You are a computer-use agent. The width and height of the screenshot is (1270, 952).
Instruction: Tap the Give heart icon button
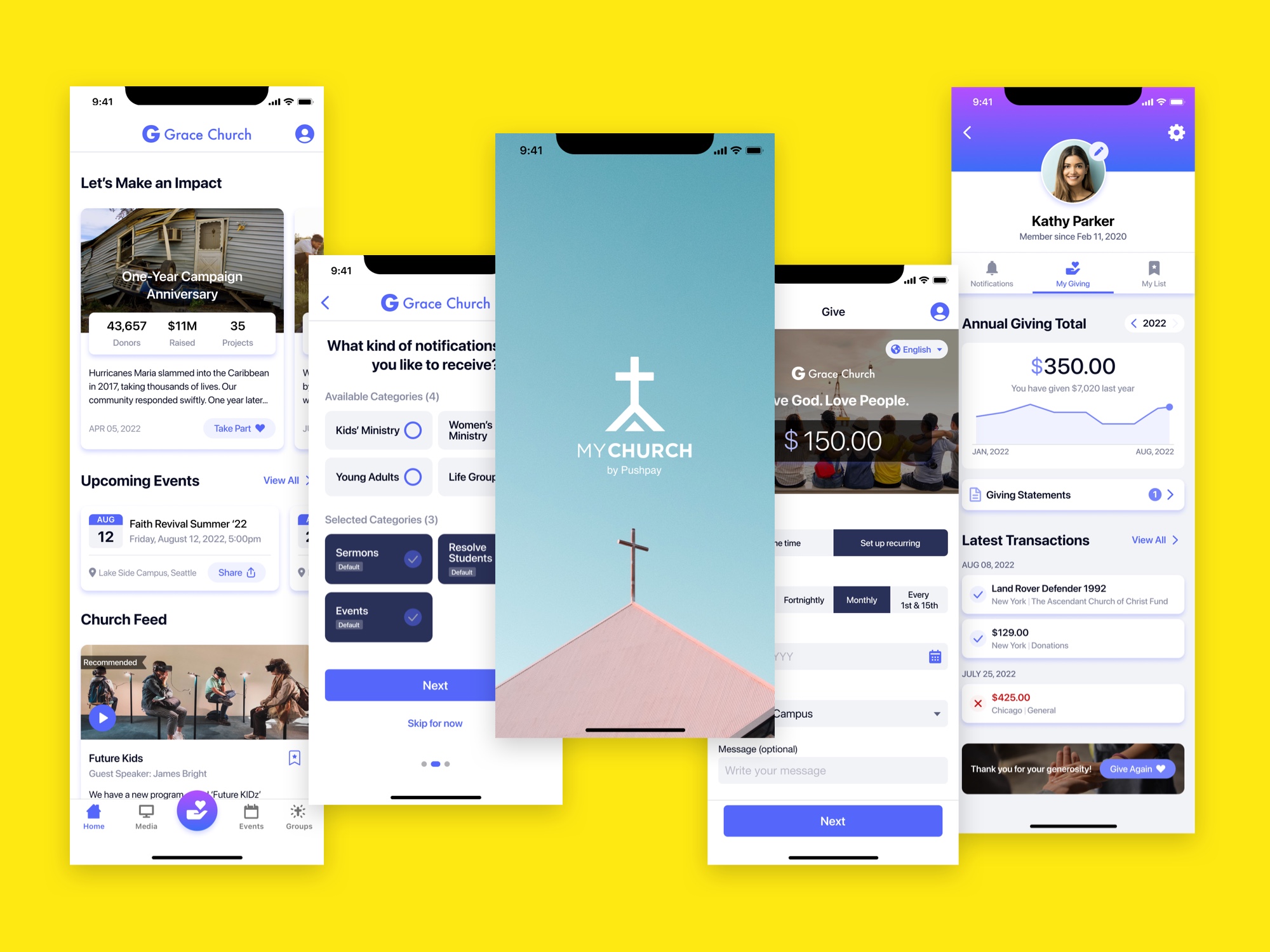(x=197, y=810)
